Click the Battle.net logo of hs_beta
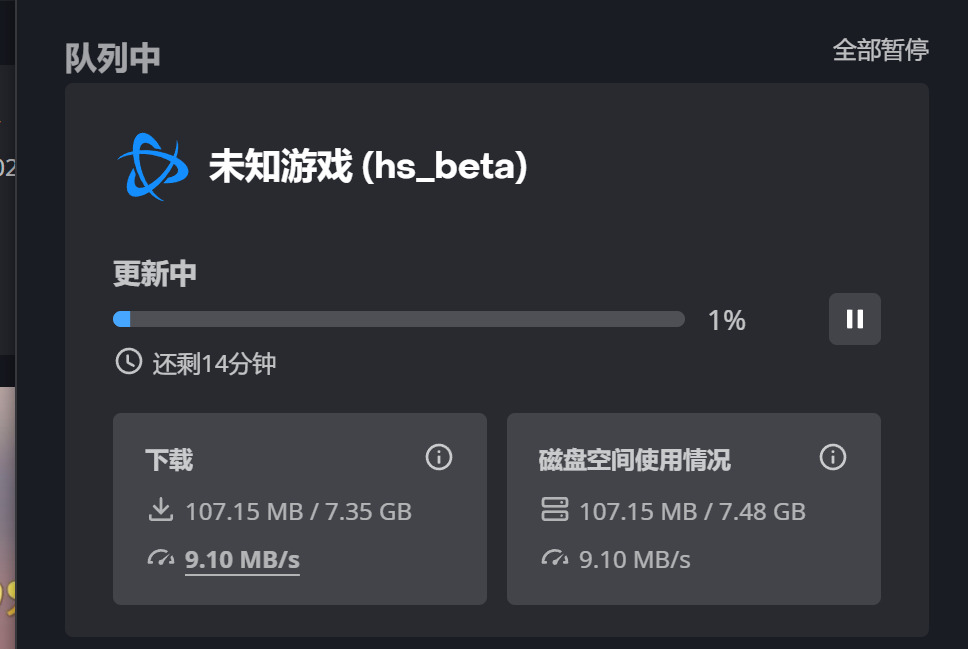Image resolution: width=968 pixels, height=649 pixels. pos(153,167)
